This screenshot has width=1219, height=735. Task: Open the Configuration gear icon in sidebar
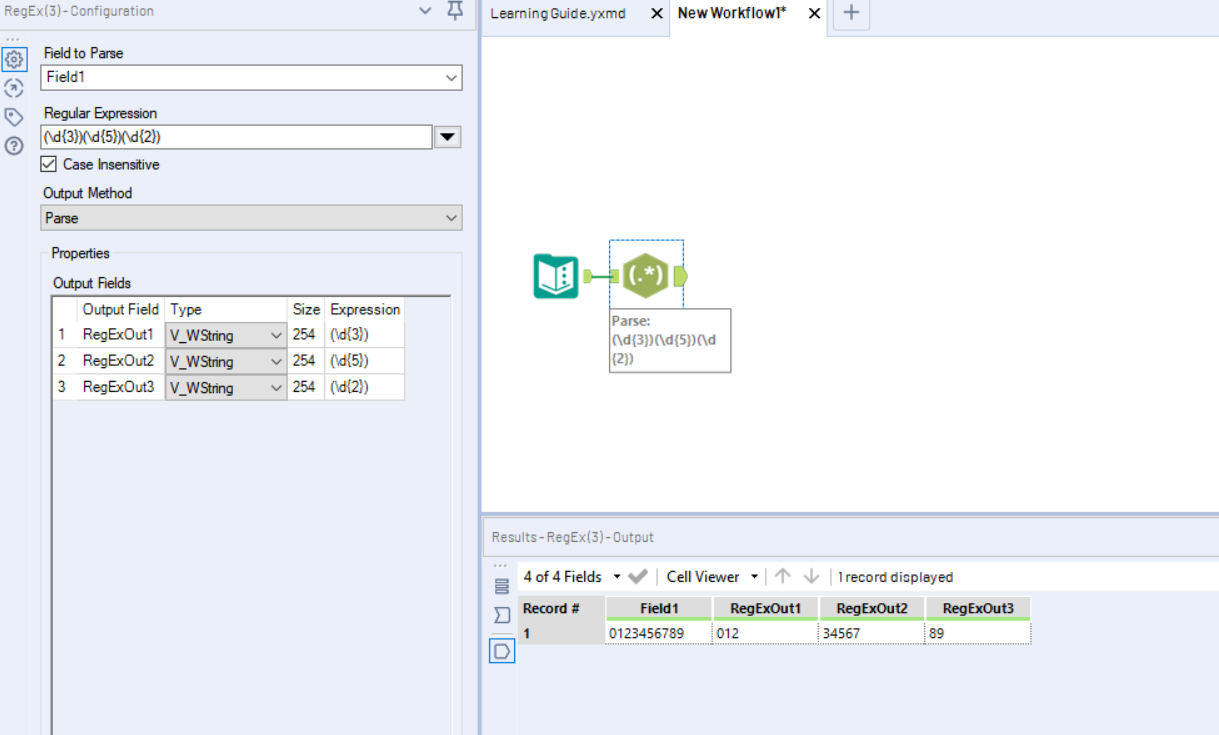pos(15,58)
